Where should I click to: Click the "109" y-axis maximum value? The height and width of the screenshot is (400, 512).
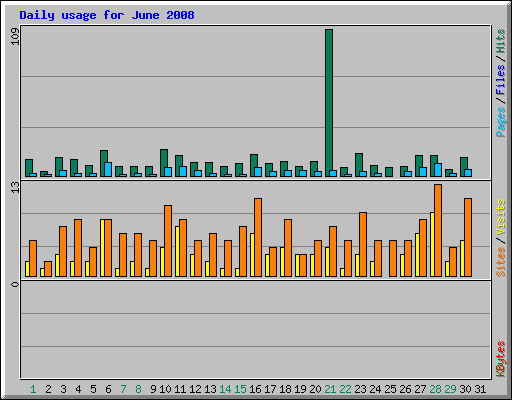pos(15,36)
